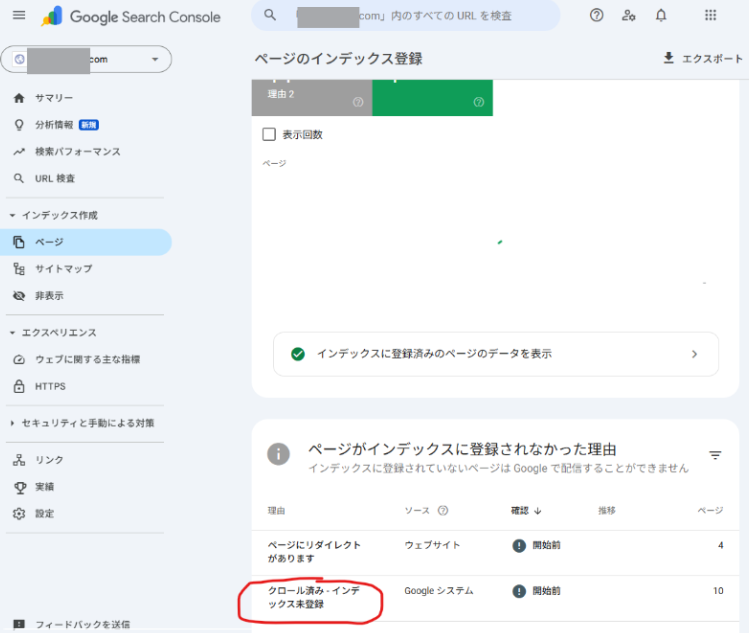Open クロール済み - インデックス未登録 row
Viewport: 749px width, 633px height.
(x=495, y=598)
